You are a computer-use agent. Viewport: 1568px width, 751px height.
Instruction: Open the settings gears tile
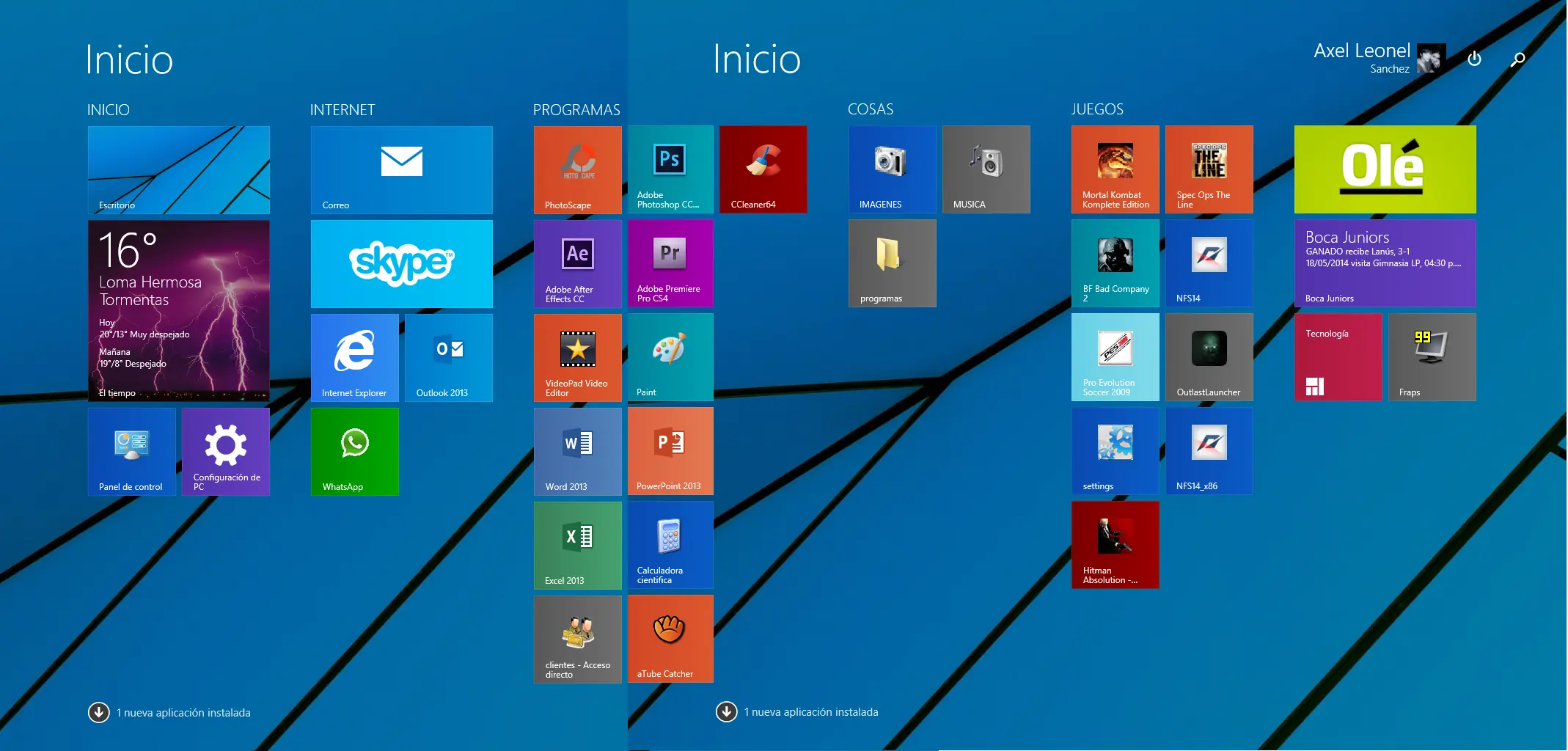(1115, 451)
